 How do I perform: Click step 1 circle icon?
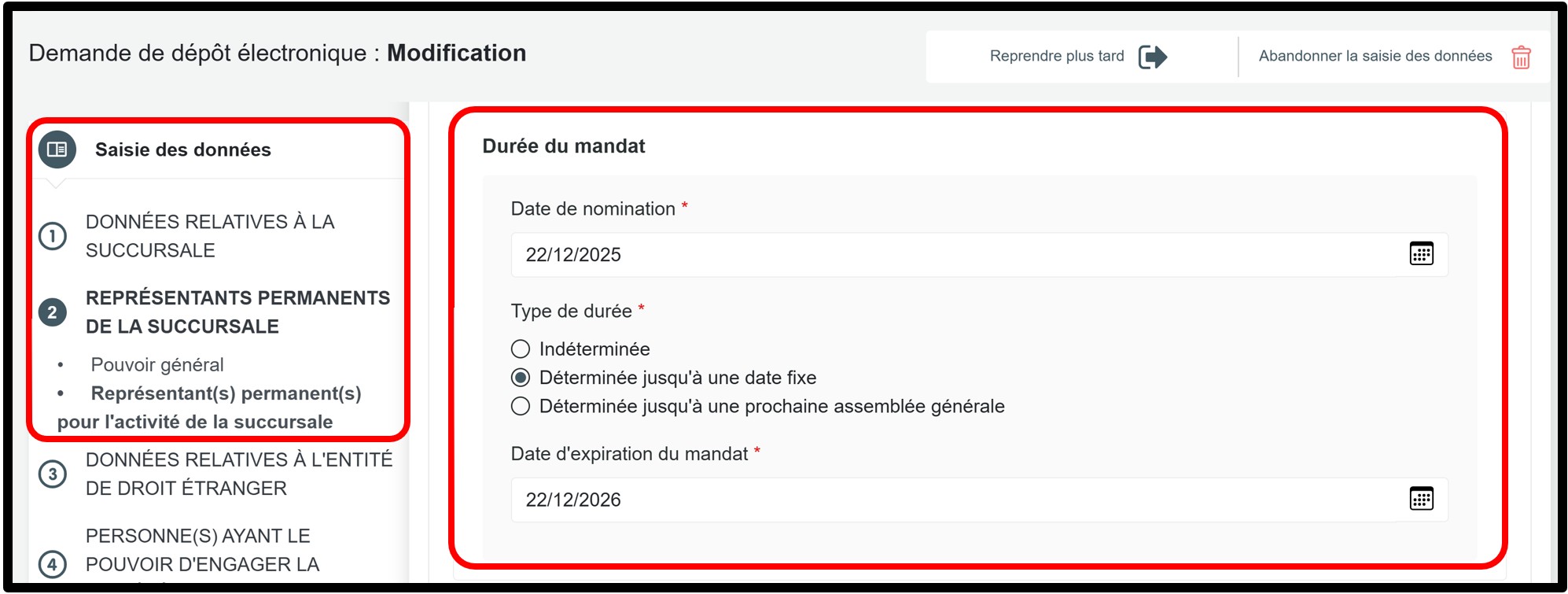pyautogui.click(x=53, y=236)
